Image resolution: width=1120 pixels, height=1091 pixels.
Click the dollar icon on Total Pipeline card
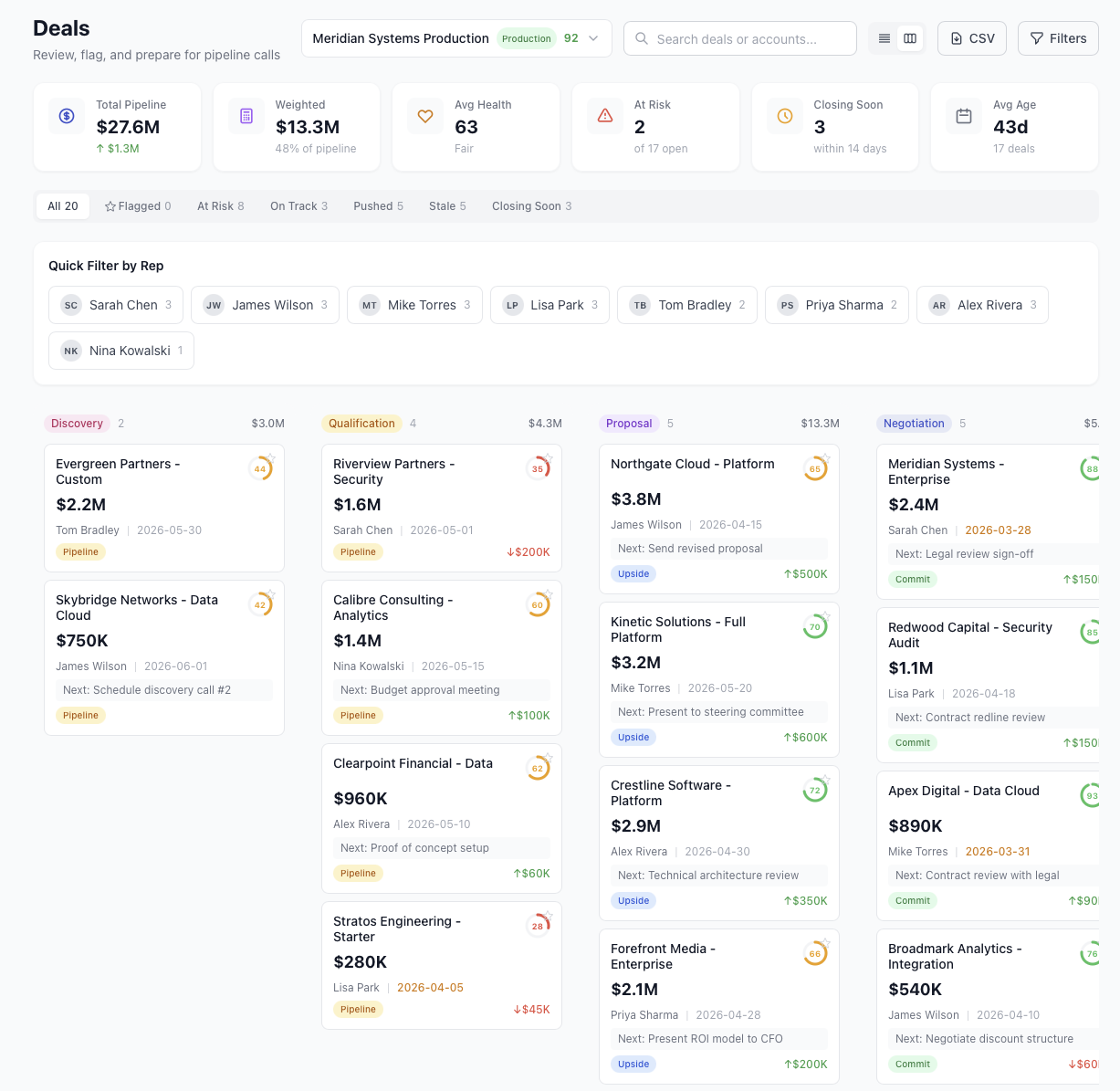point(66,115)
